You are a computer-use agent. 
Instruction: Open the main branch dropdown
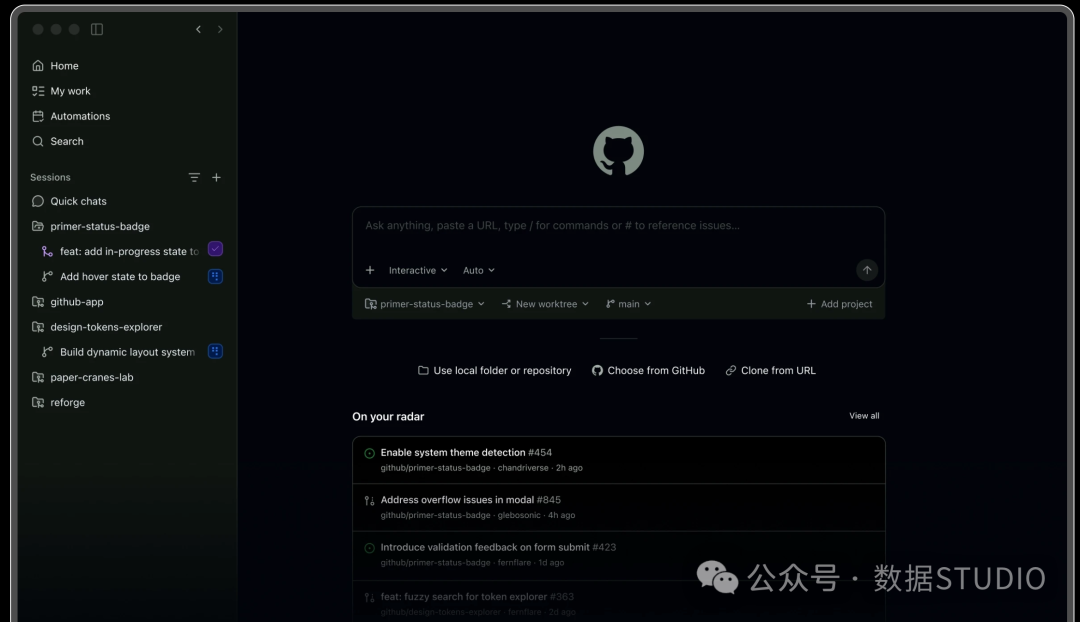(628, 304)
